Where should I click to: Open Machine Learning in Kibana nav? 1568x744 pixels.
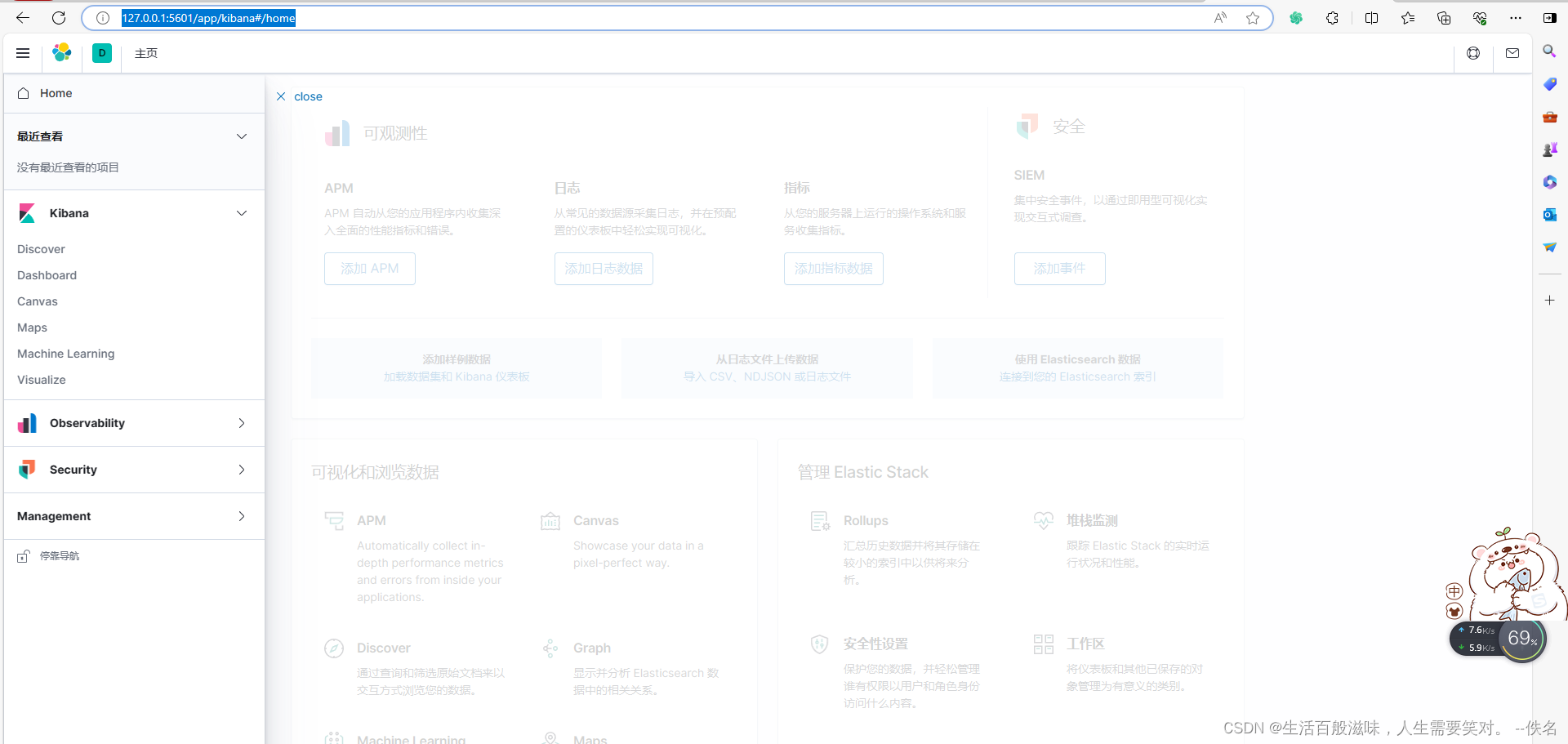coord(66,354)
